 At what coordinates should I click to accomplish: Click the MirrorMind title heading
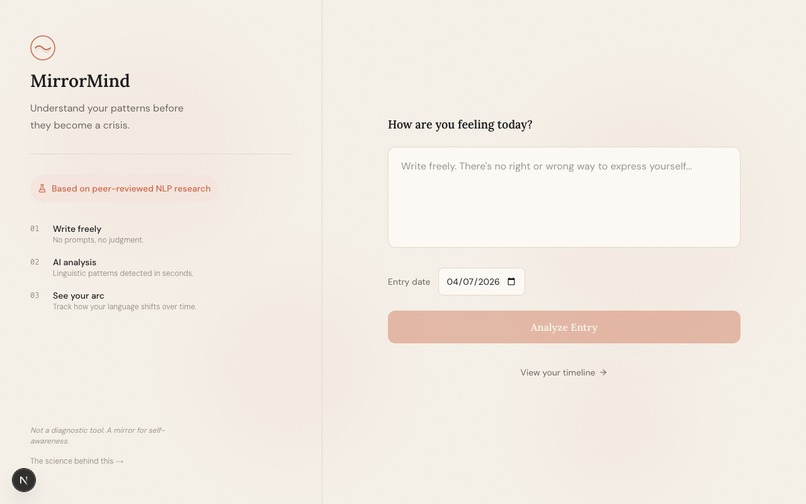80,81
